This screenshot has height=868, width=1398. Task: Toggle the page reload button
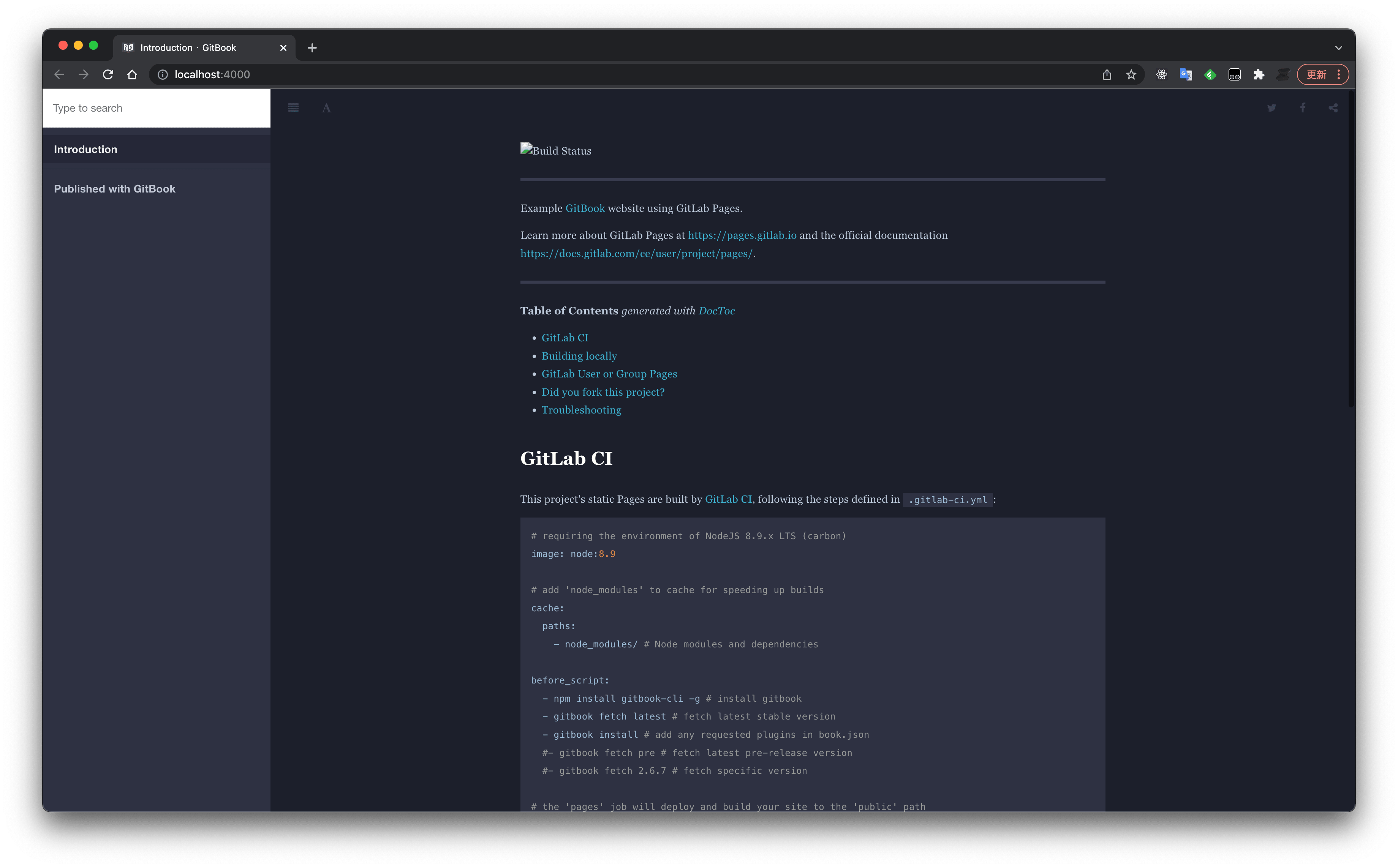click(108, 74)
